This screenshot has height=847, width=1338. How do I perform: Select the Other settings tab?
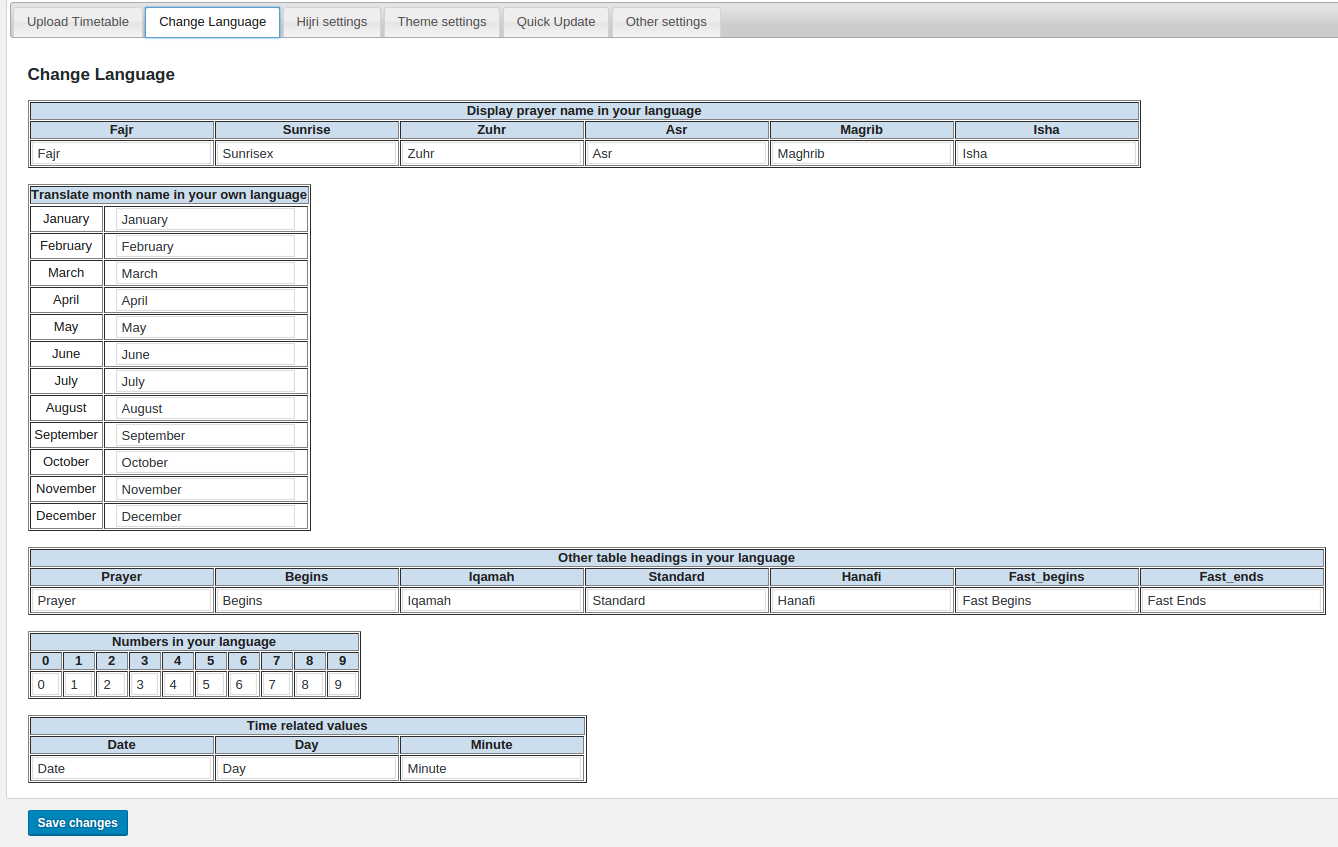(666, 22)
